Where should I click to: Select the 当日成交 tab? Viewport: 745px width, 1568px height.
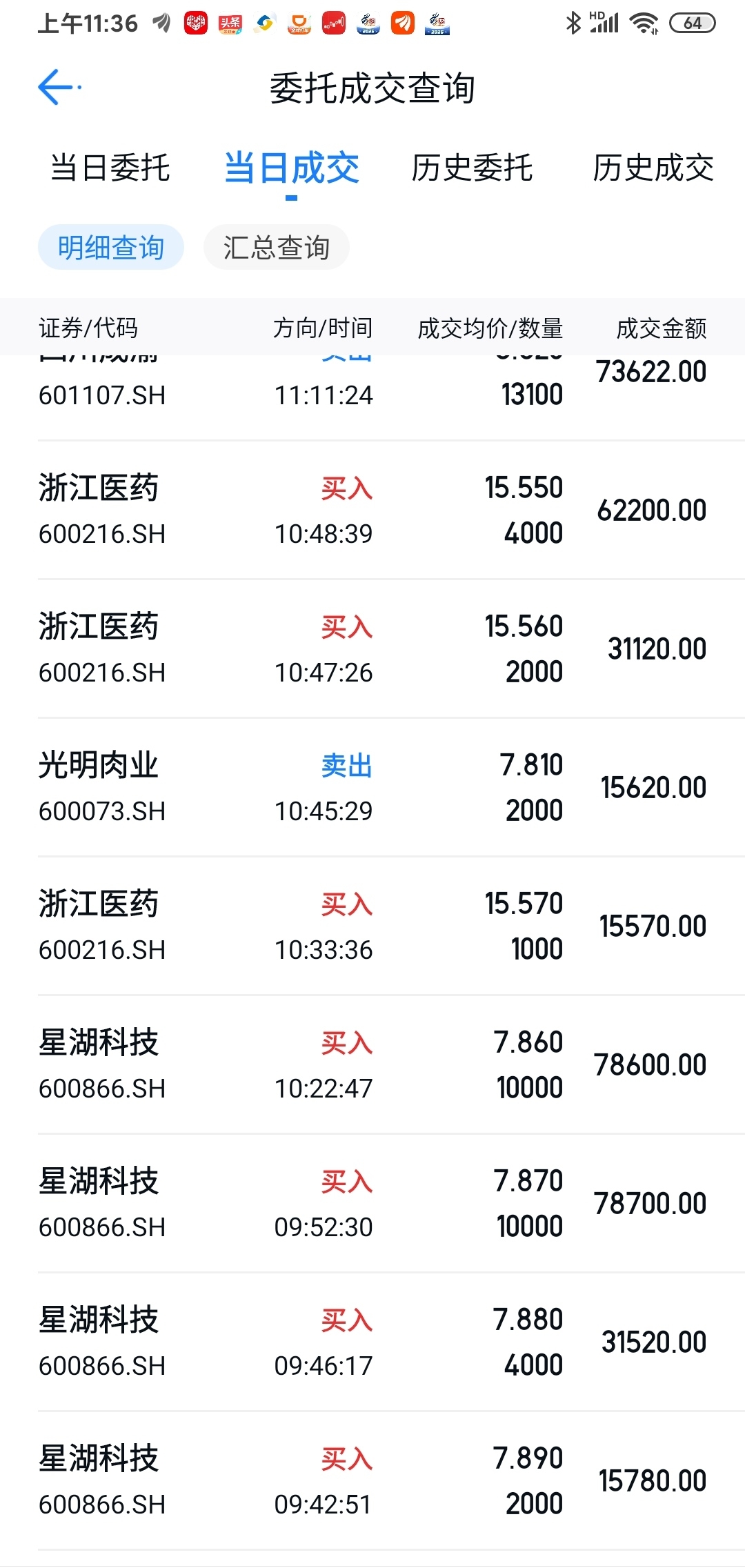point(292,168)
